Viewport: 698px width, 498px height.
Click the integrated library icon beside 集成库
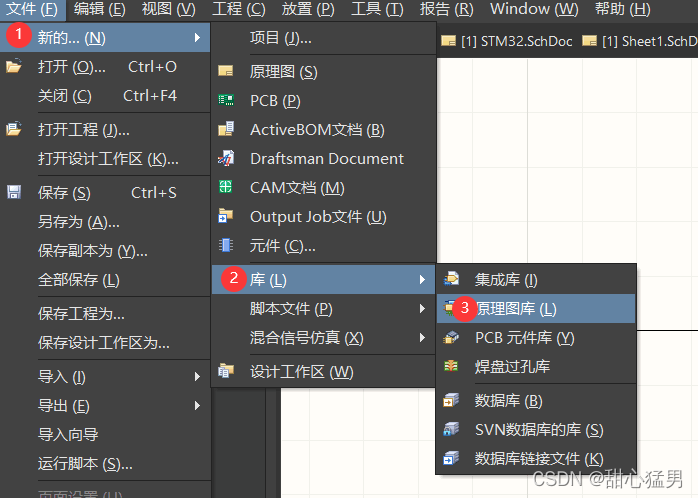(x=451, y=279)
